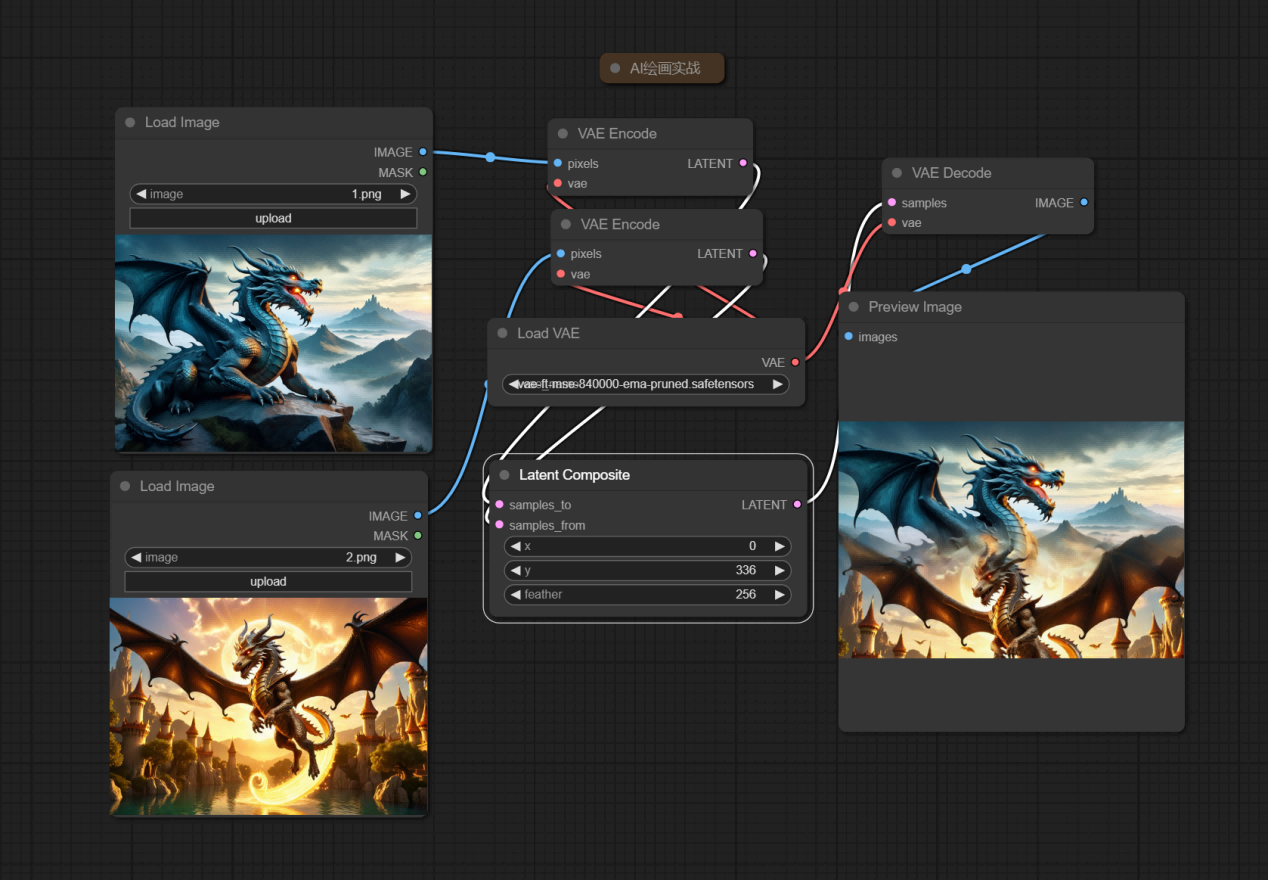Open image selector showing 1.png
This screenshot has width=1268, height=880.
click(x=273, y=194)
